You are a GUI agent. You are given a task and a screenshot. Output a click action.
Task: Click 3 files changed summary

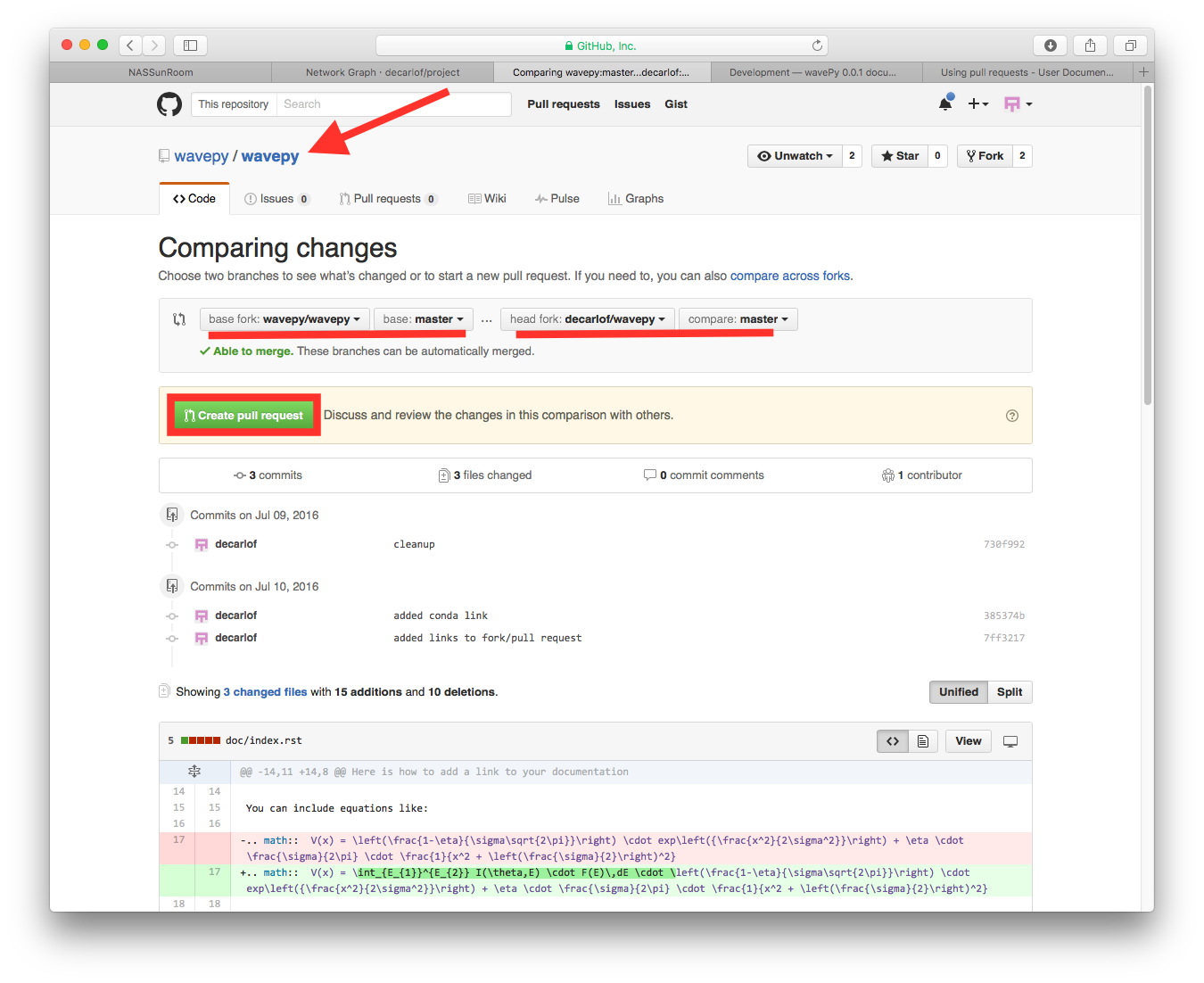(x=485, y=475)
